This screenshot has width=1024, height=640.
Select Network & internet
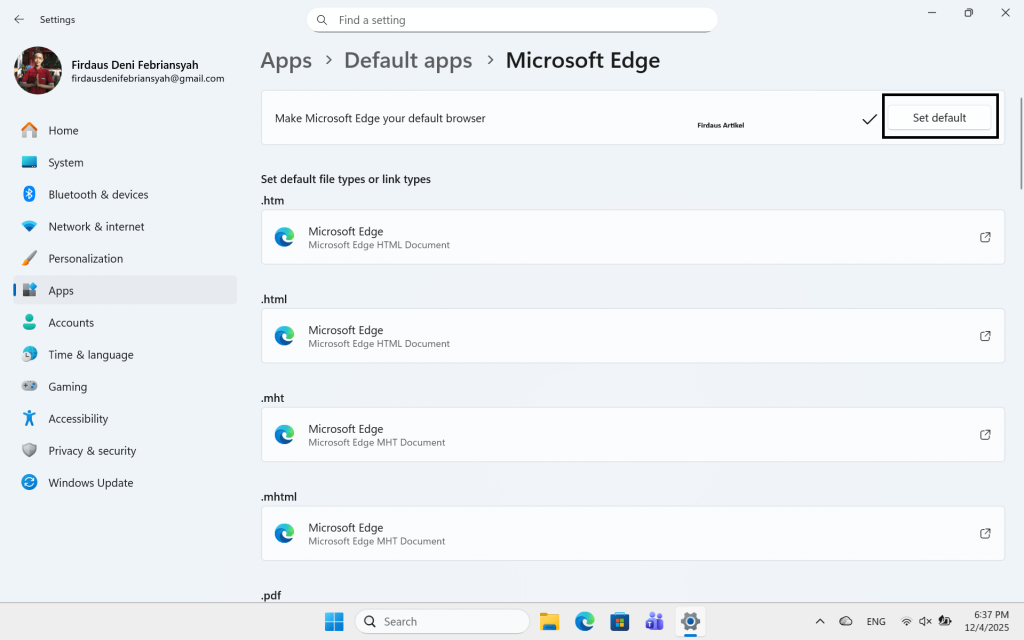tap(125, 227)
